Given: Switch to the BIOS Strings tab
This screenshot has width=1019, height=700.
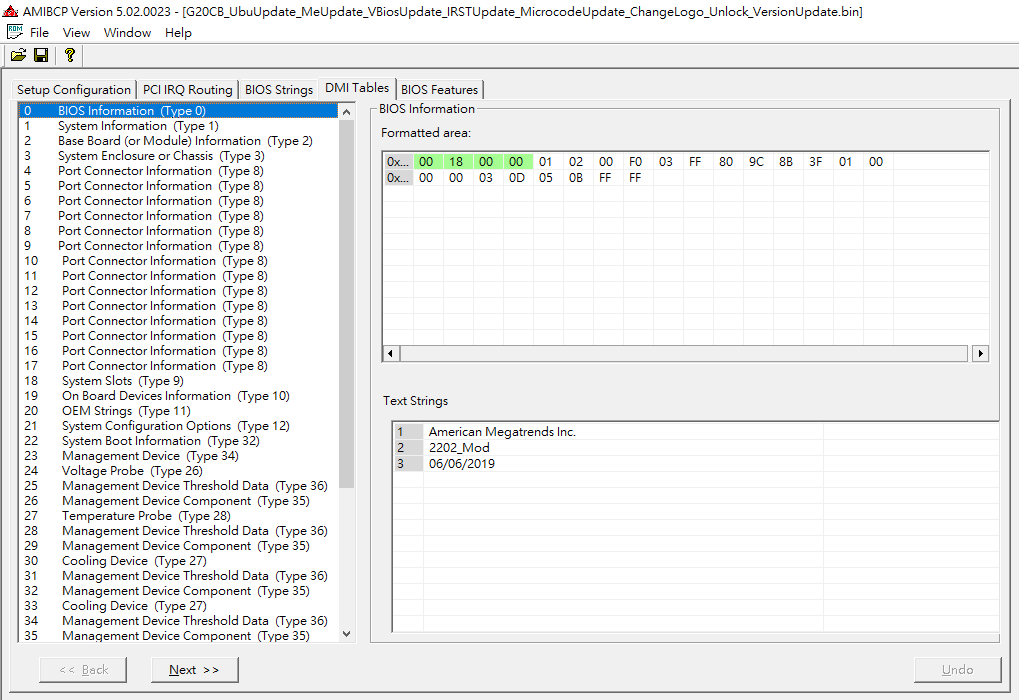Looking at the screenshot, I should 279,90.
